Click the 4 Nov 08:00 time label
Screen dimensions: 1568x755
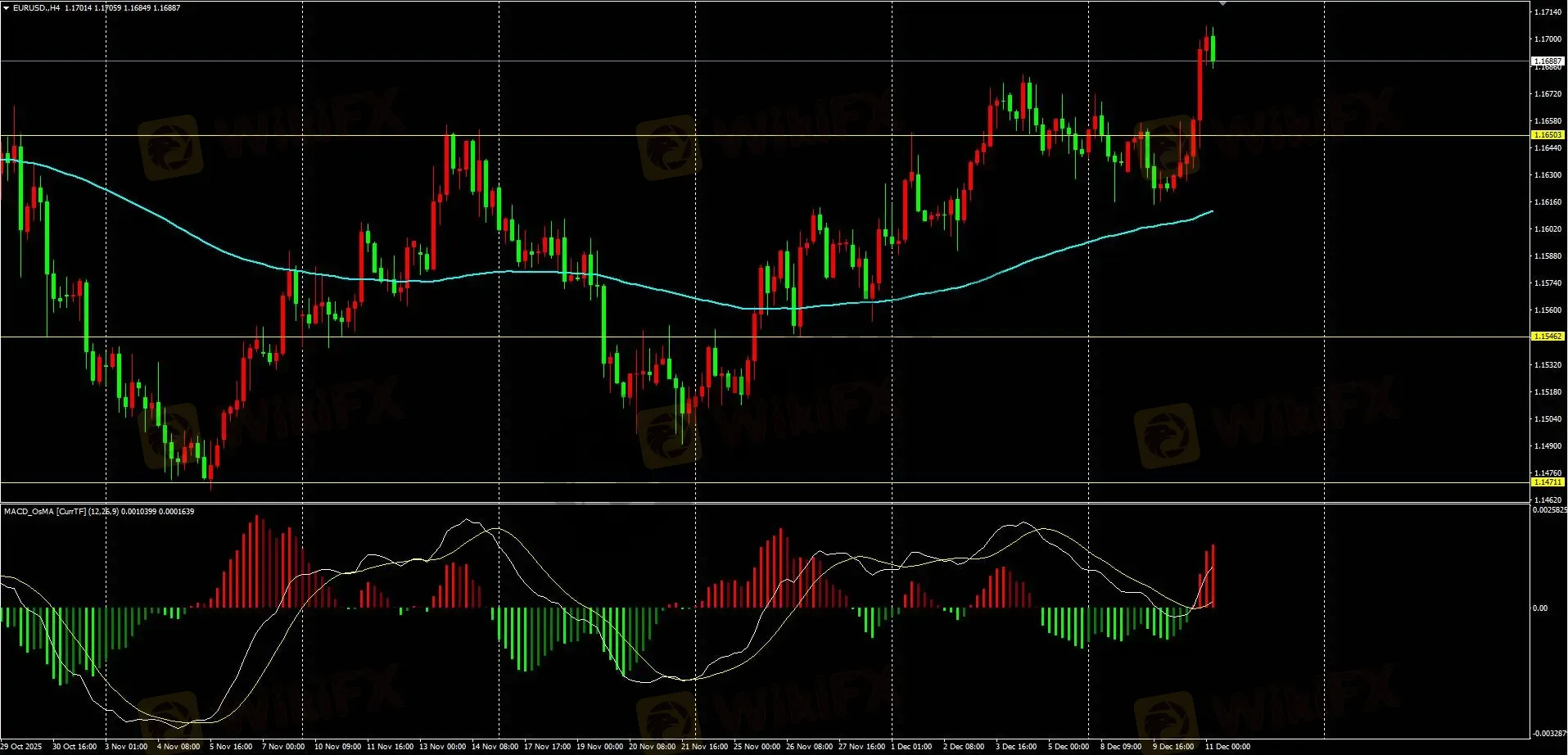pyautogui.click(x=178, y=747)
